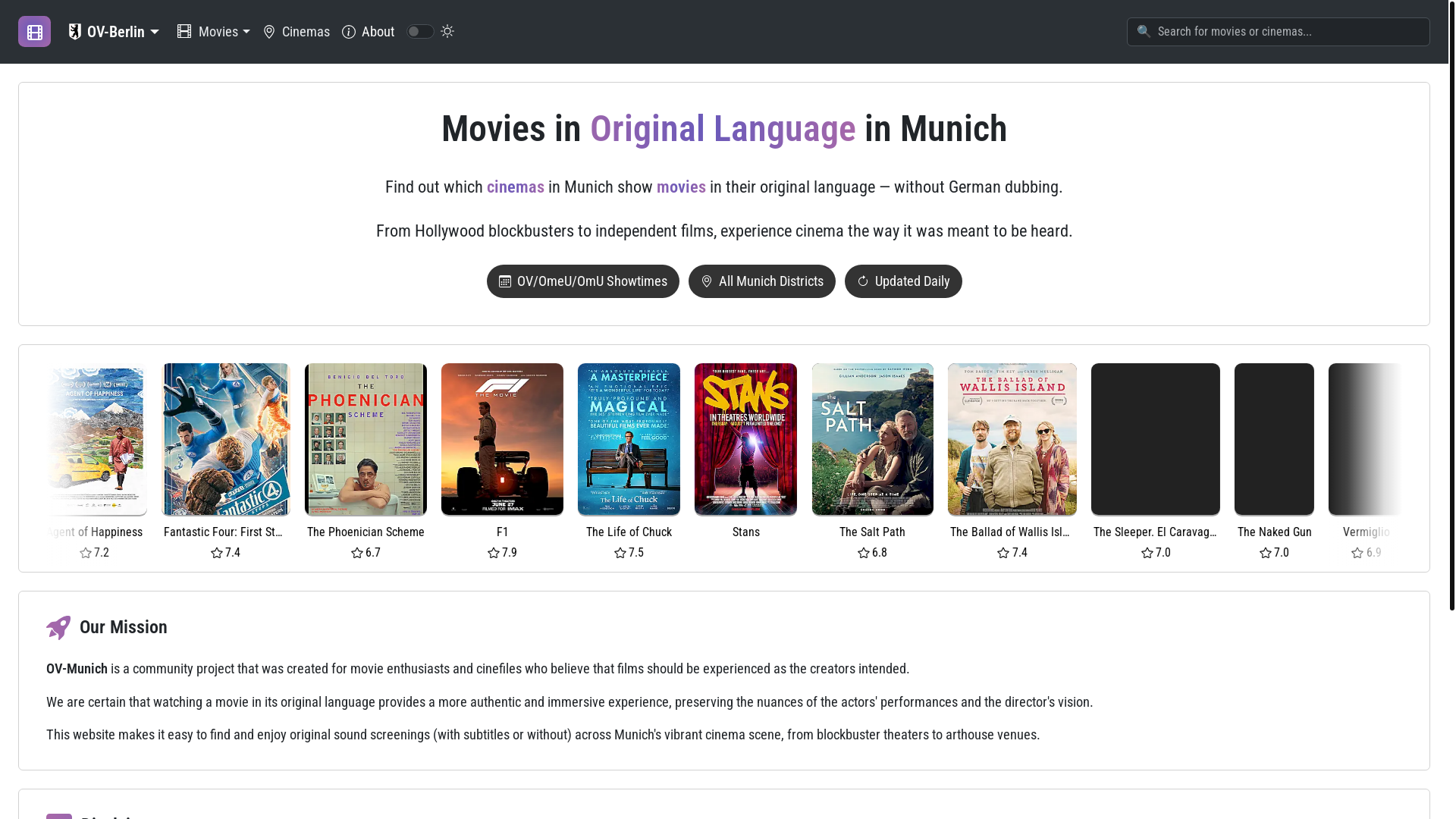The width and height of the screenshot is (1456, 819).
Task: Click the Original Language heading text
Action: (x=723, y=129)
